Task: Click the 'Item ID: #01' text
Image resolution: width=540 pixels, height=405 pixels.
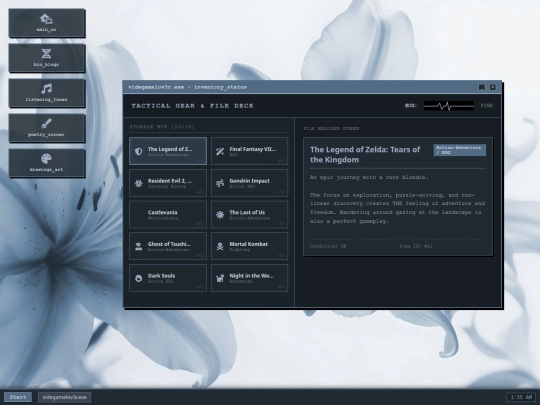Action: tap(416, 246)
